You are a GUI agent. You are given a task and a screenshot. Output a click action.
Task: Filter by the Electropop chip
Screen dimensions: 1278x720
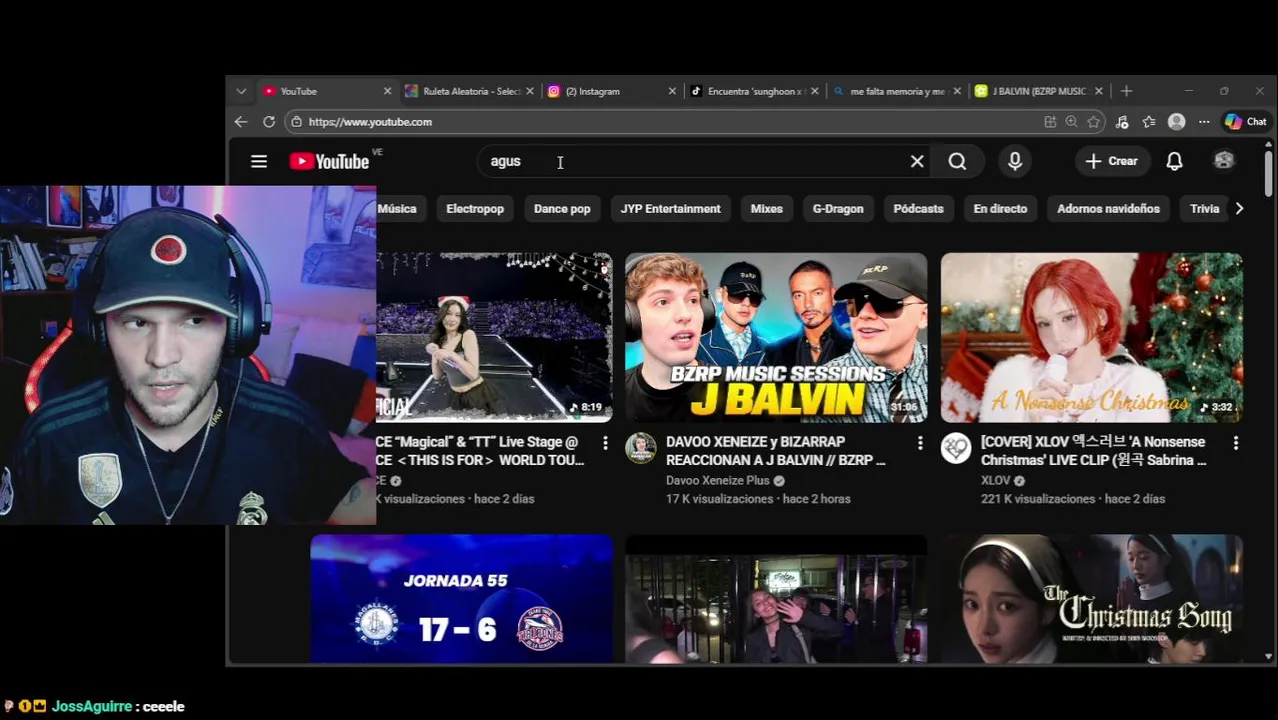tap(475, 209)
